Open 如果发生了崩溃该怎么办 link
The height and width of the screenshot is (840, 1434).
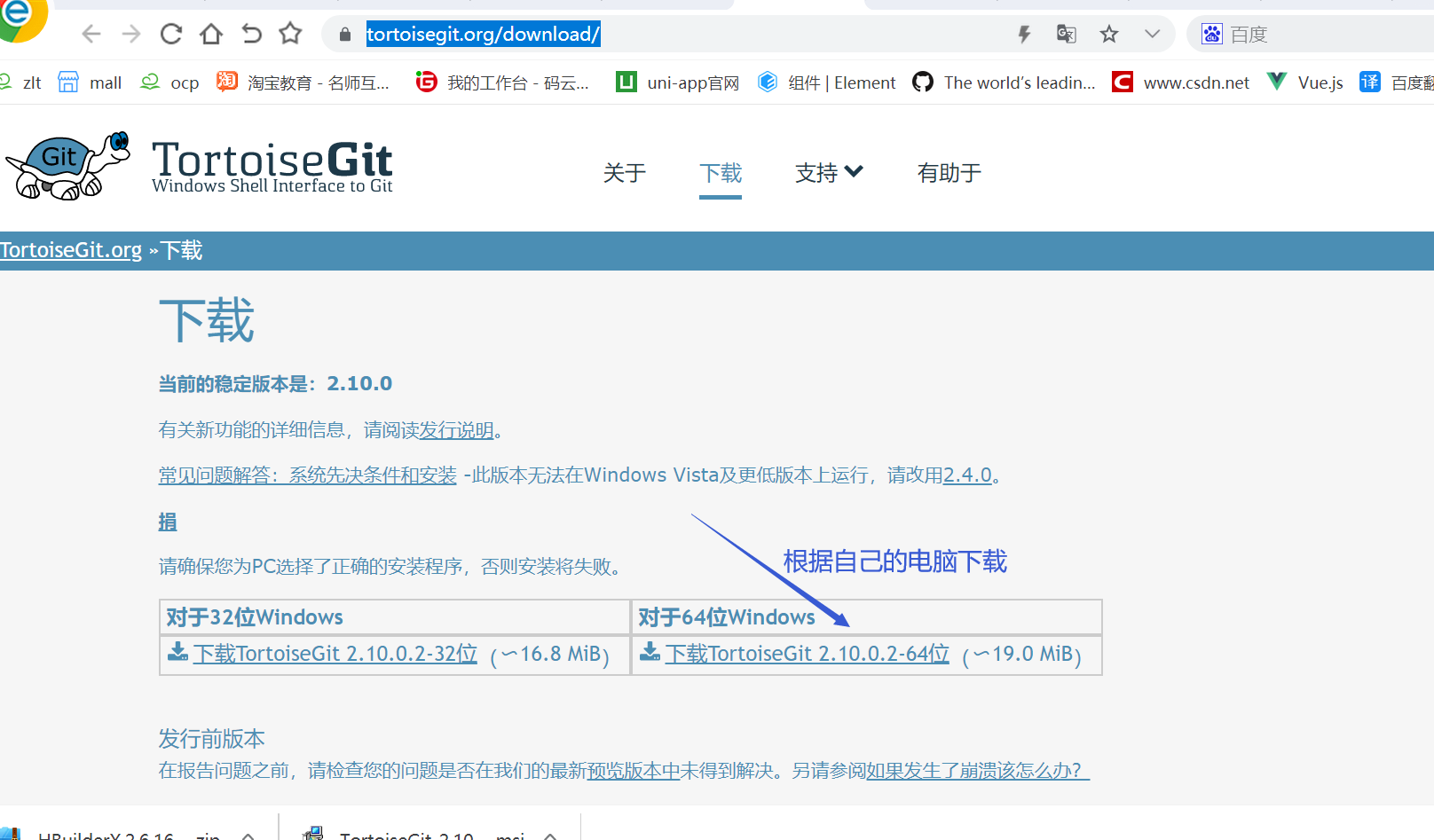click(x=978, y=771)
